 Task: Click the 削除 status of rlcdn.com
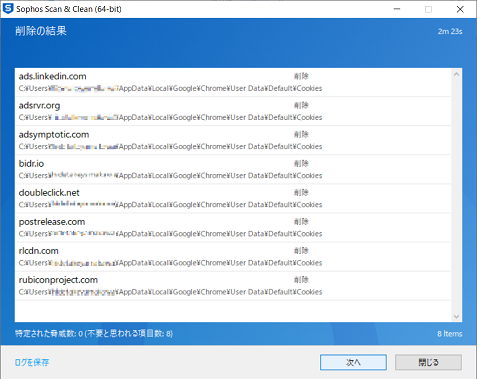(301, 251)
